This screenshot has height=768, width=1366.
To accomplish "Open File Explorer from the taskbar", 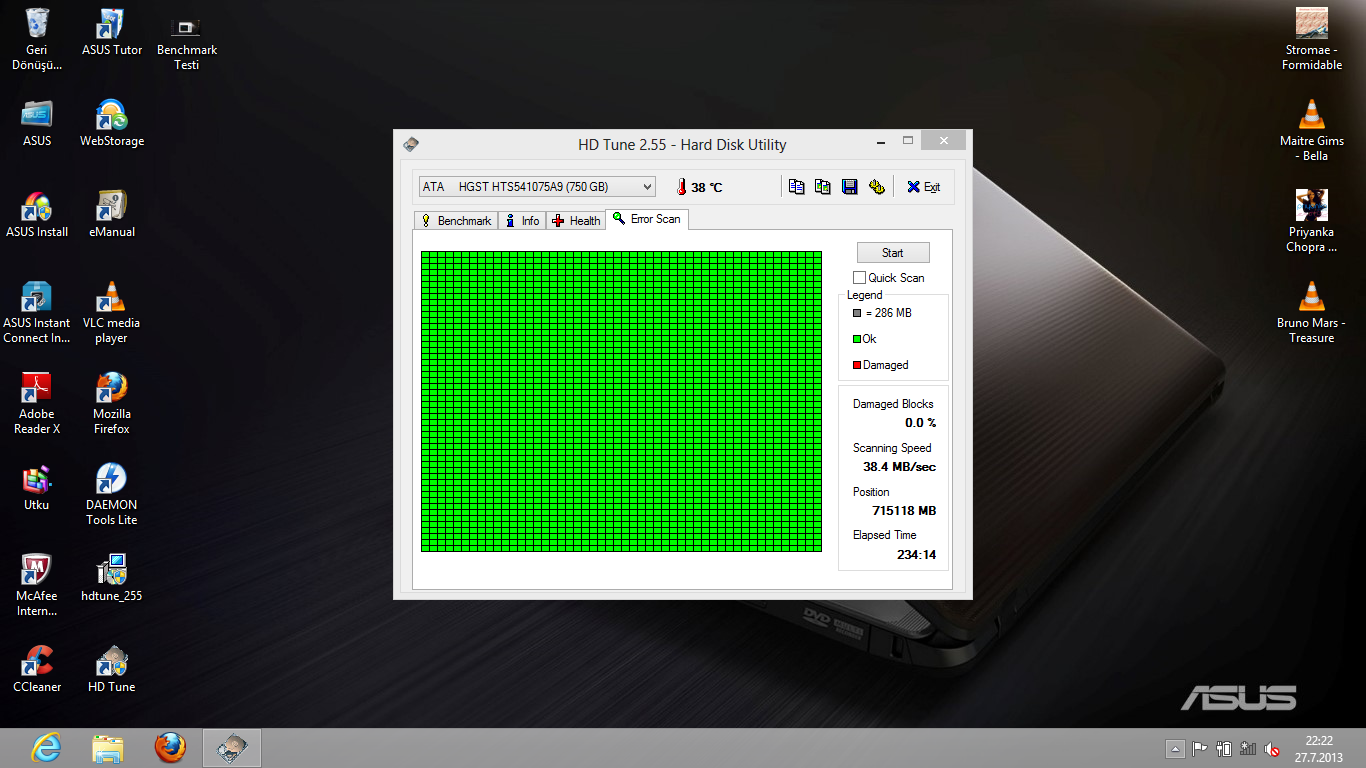I will tap(108, 747).
